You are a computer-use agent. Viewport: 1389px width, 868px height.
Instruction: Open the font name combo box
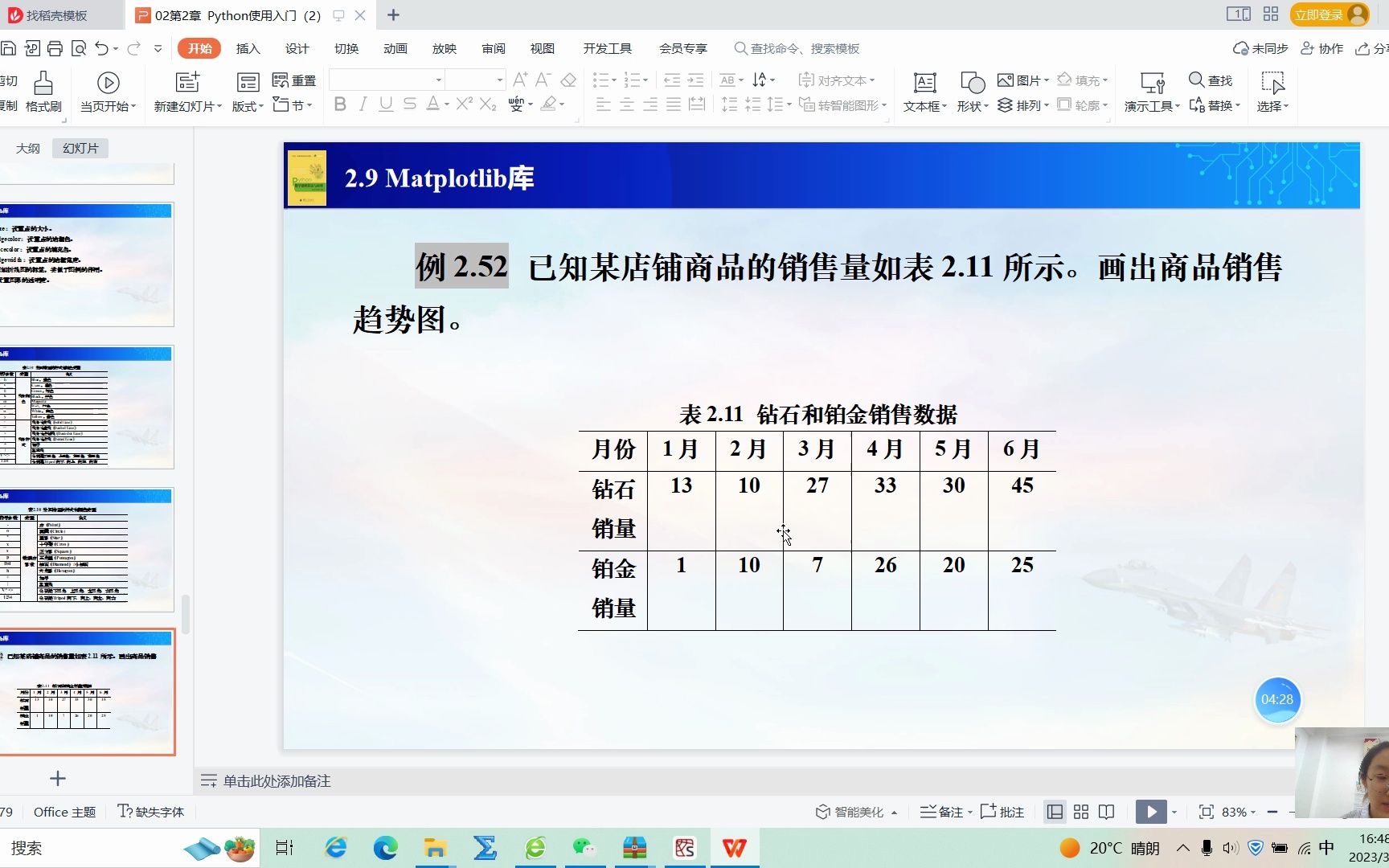386,79
